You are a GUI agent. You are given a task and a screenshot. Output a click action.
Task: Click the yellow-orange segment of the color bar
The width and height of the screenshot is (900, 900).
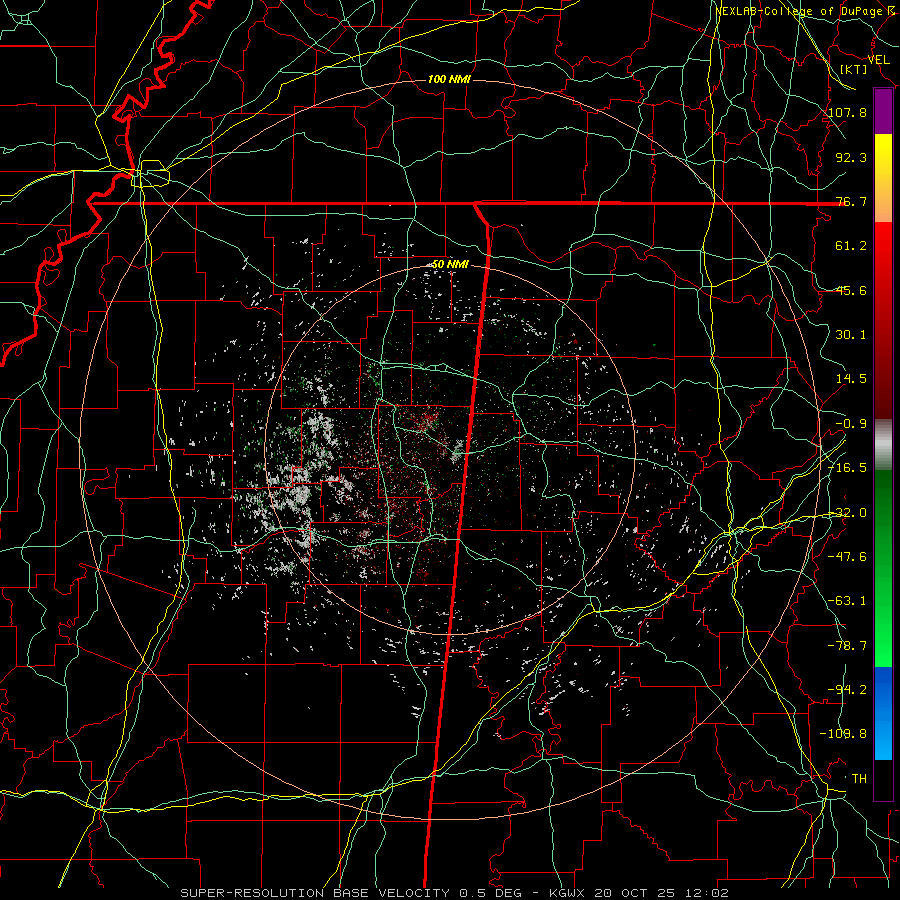tap(883, 178)
